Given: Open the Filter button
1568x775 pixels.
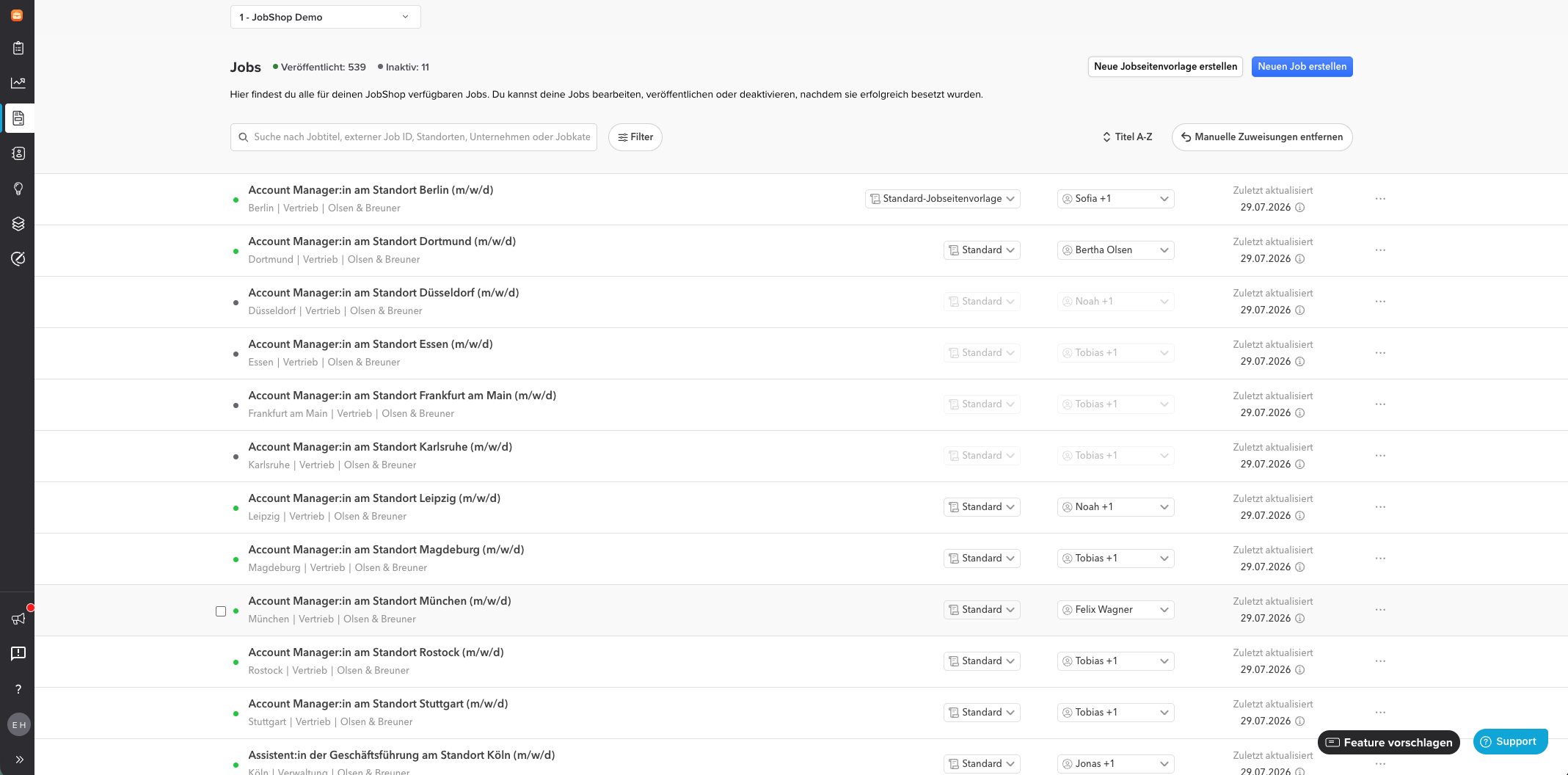Looking at the screenshot, I should pyautogui.click(x=635, y=137).
